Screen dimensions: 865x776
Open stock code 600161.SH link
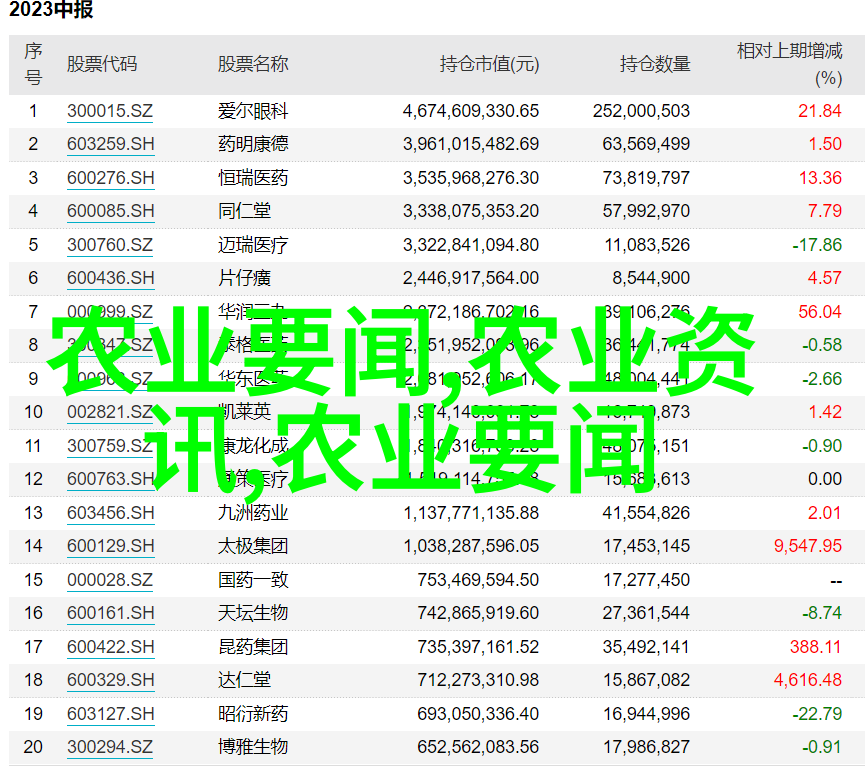(x=110, y=613)
